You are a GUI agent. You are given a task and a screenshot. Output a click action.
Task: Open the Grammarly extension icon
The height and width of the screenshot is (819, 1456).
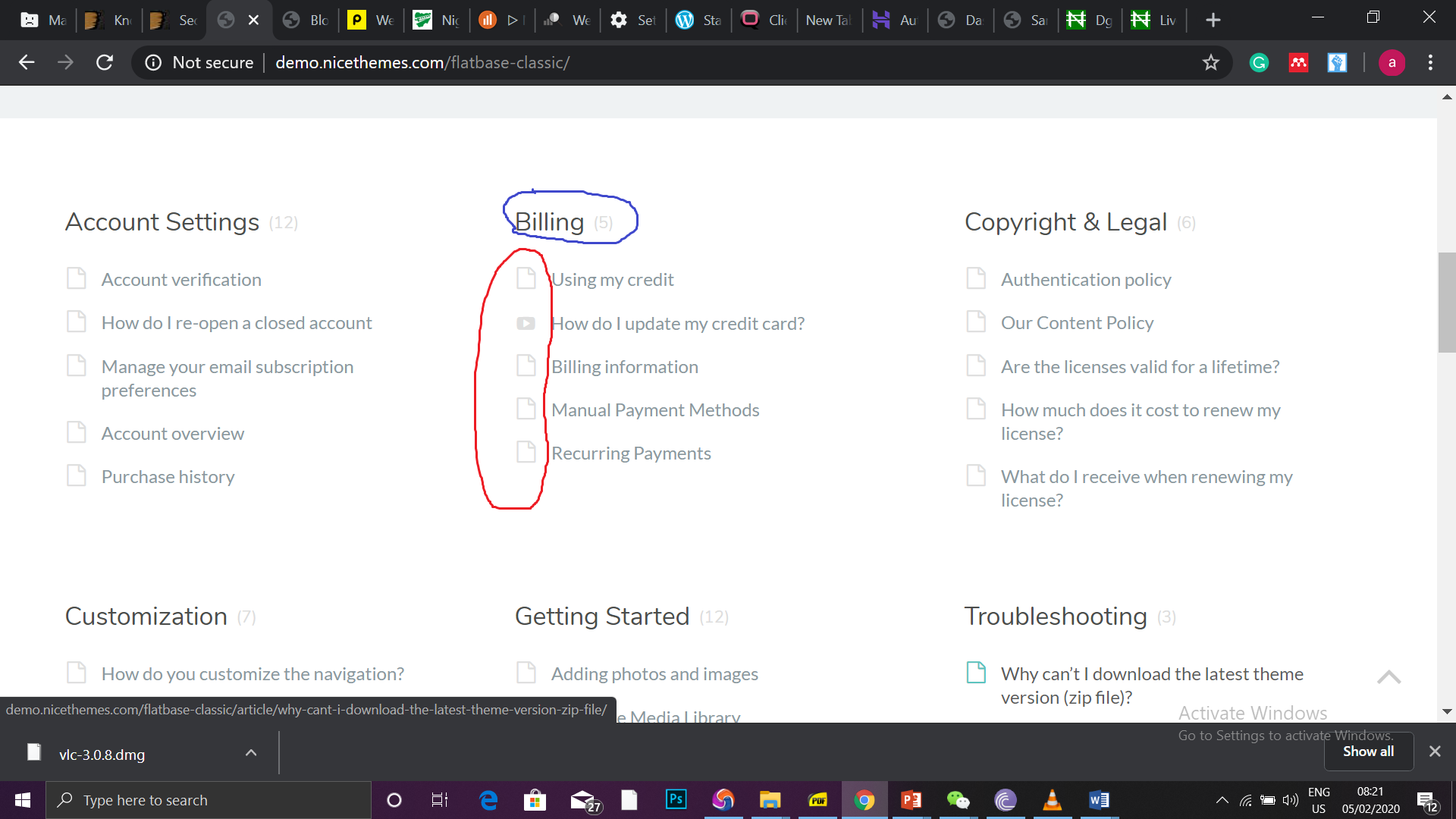click(x=1259, y=62)
